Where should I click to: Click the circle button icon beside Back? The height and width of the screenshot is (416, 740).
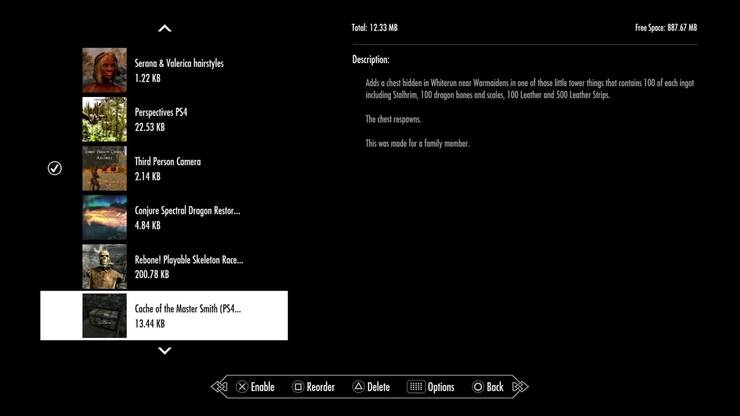point(477,387)
